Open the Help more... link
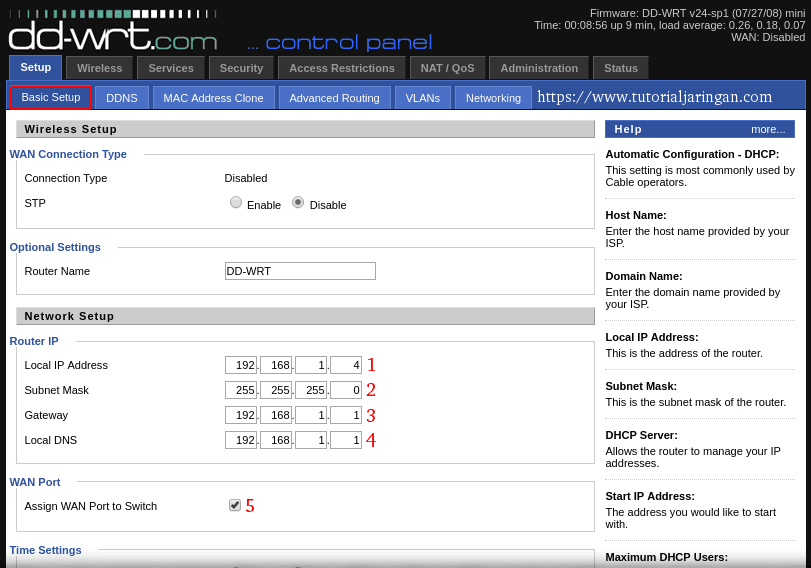 coord(768,129)
